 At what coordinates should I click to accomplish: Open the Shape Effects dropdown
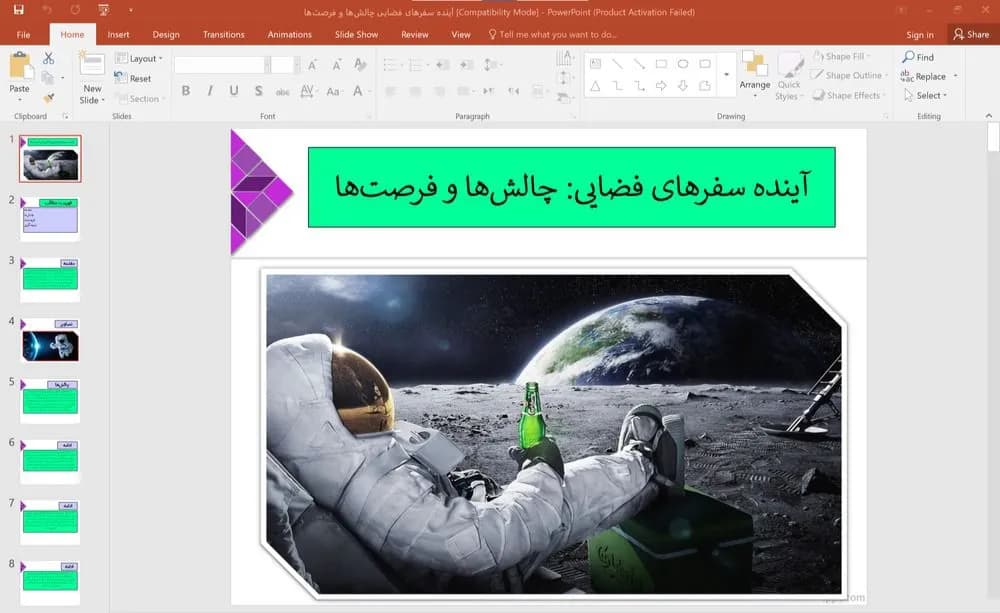click(x=849, y=95)
